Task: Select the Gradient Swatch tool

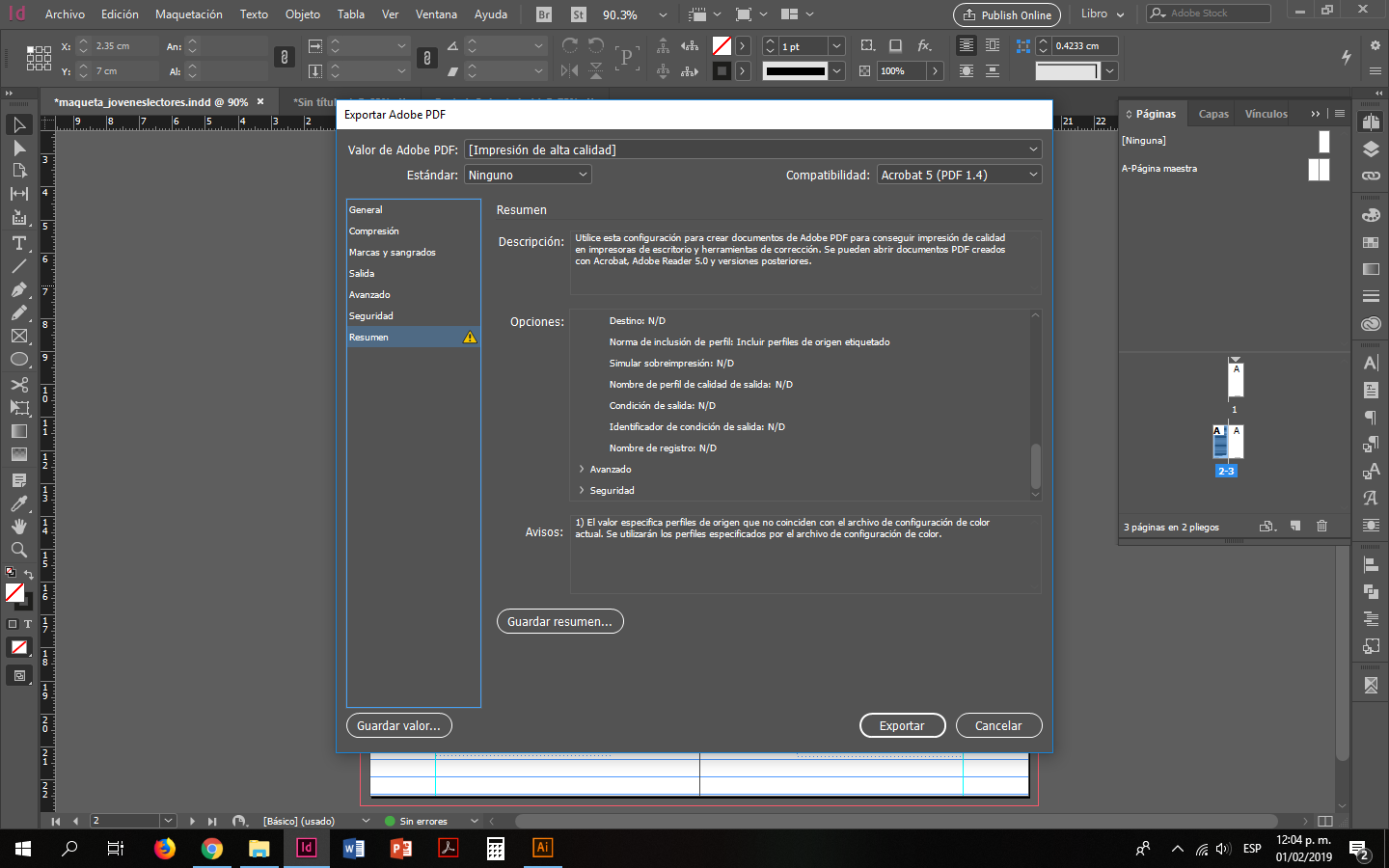Action: tap(19, 431)
